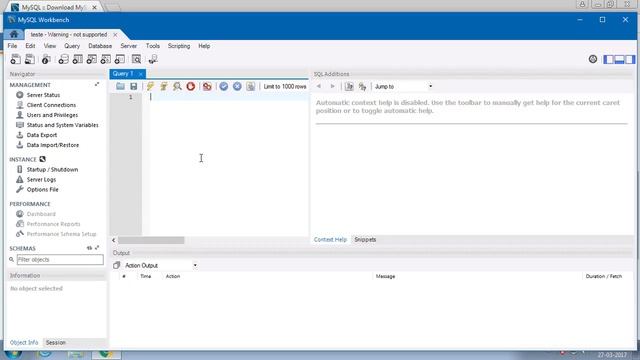Open Limit to 1000 rows dropdown

pyautogui.click(x=285, y=87)
